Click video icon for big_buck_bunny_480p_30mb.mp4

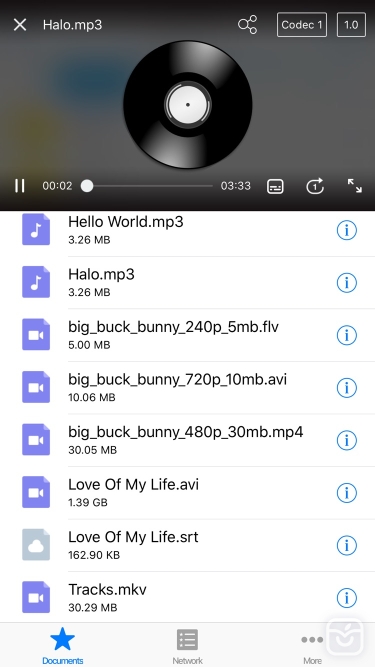pyautogui.click(x=36, y=440)
